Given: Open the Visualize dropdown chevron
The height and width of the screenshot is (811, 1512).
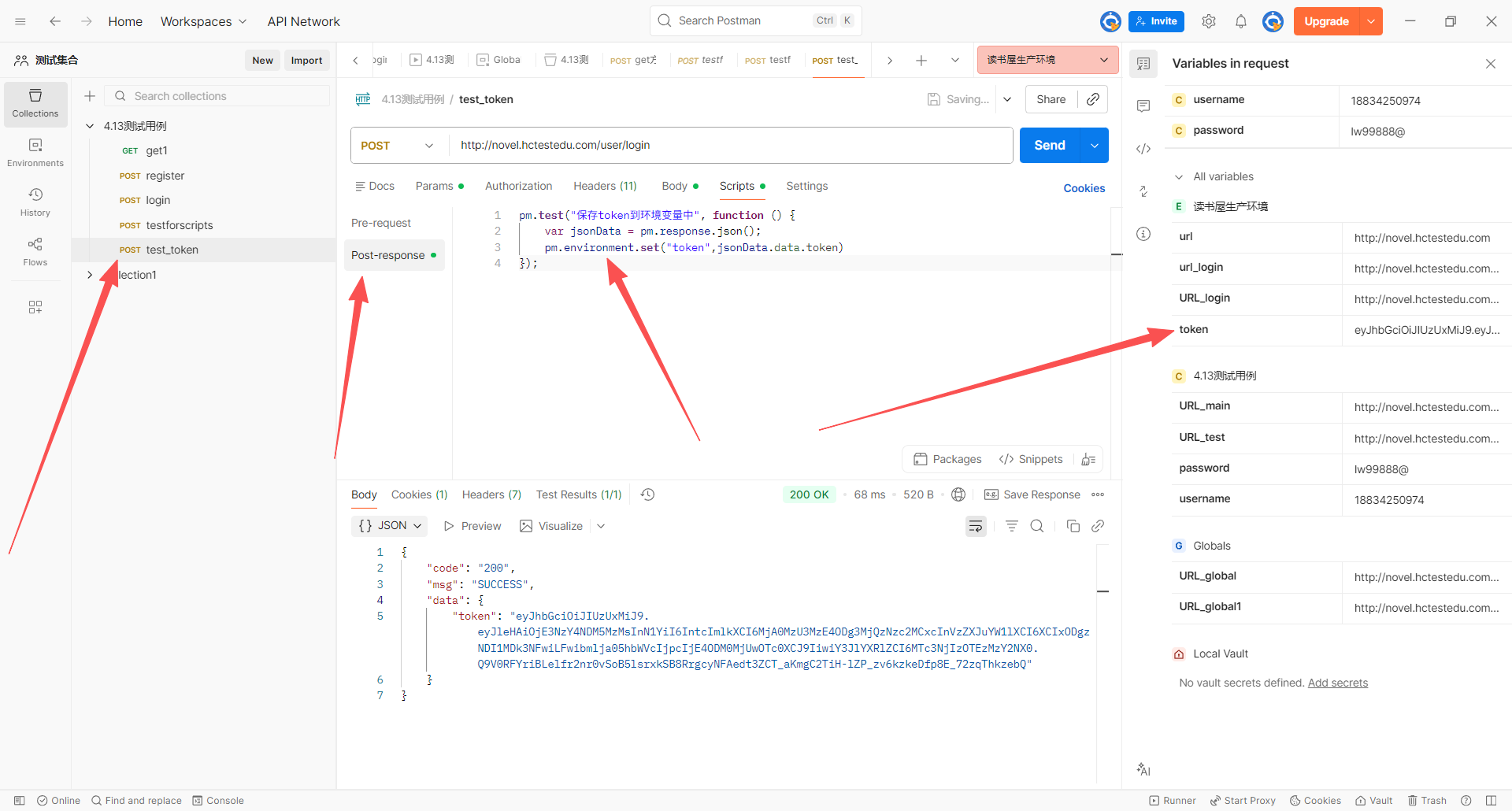Looking at the screenshot, I should coord(601,526).
